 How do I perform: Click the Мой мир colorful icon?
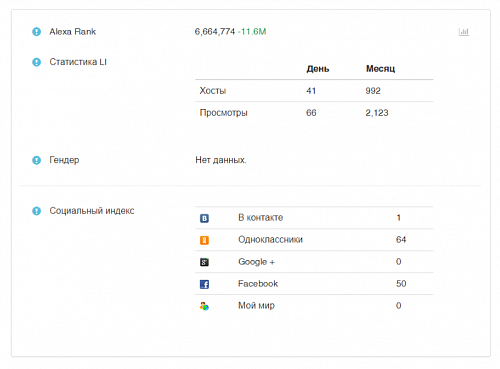coord(204,306)
